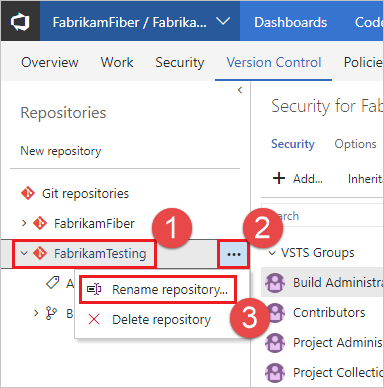Collapse the FabrikamTesting repository node
Image resolution: width=384 pixels, height=388 pixels.
24,253
